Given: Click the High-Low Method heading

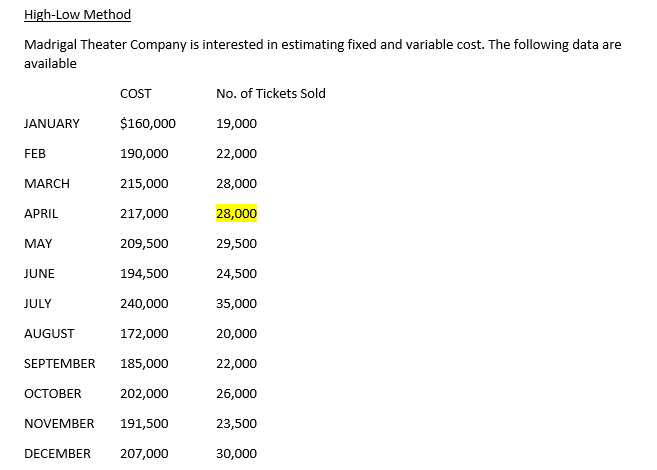Looking at the screenshot, I should pyautogui.click(x=78, y=15).
